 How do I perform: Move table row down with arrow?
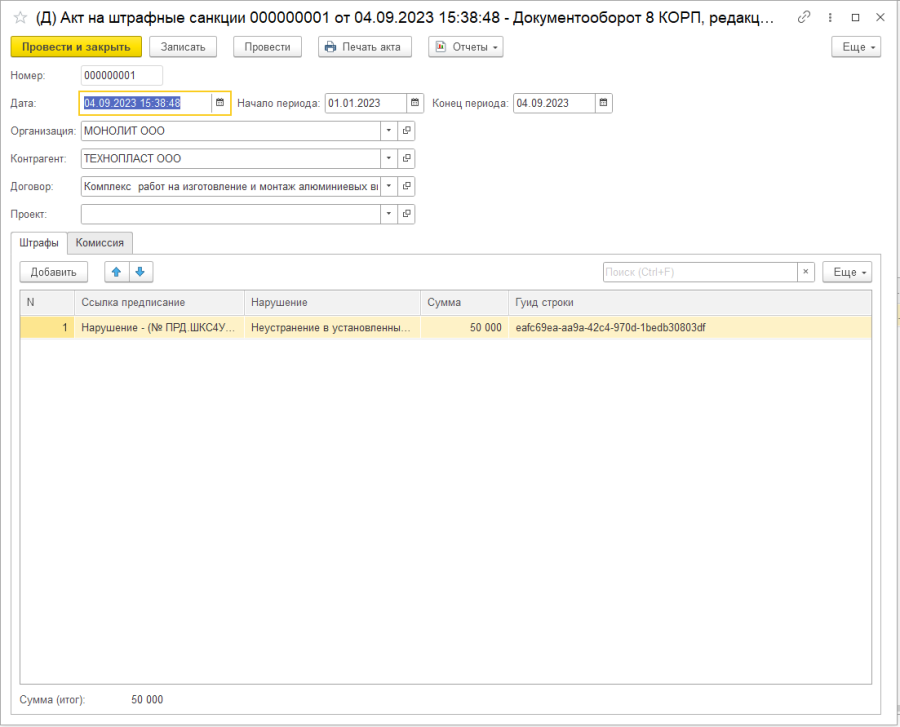pos(140,272)
